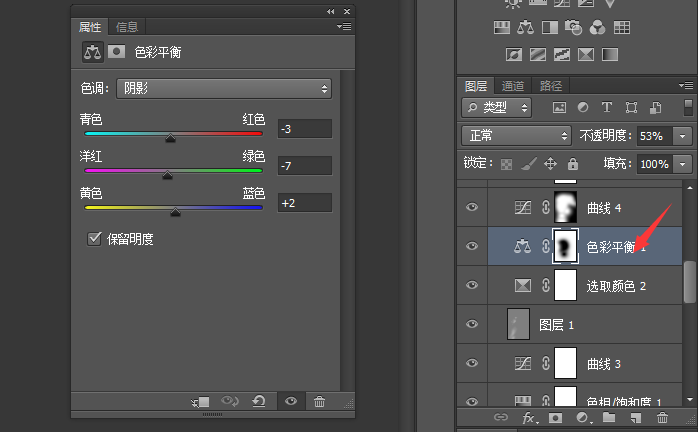Screen dimensions: 698x432
Task: Filter layers by pixel layers icon
Action: (559, 107)
